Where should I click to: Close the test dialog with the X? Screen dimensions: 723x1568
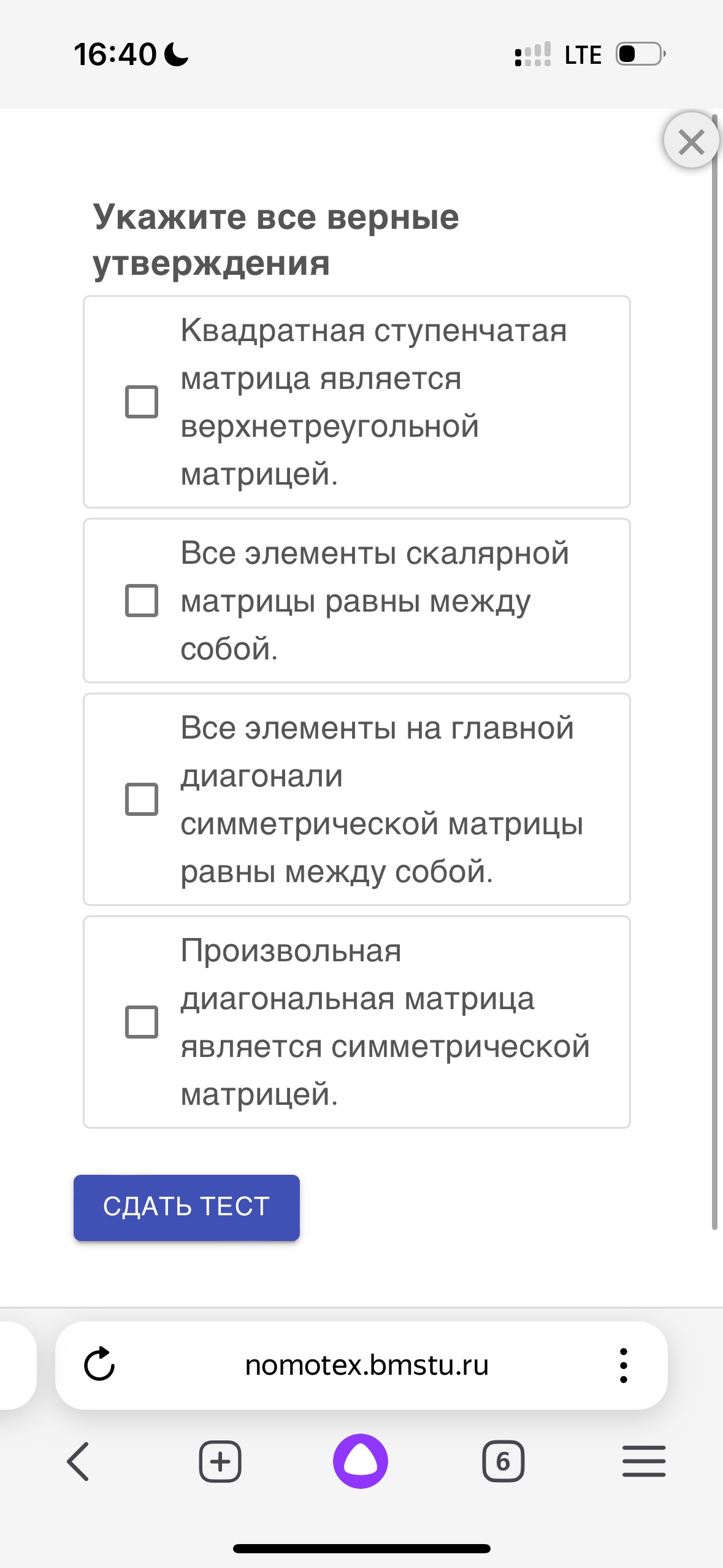click(691, 141)
